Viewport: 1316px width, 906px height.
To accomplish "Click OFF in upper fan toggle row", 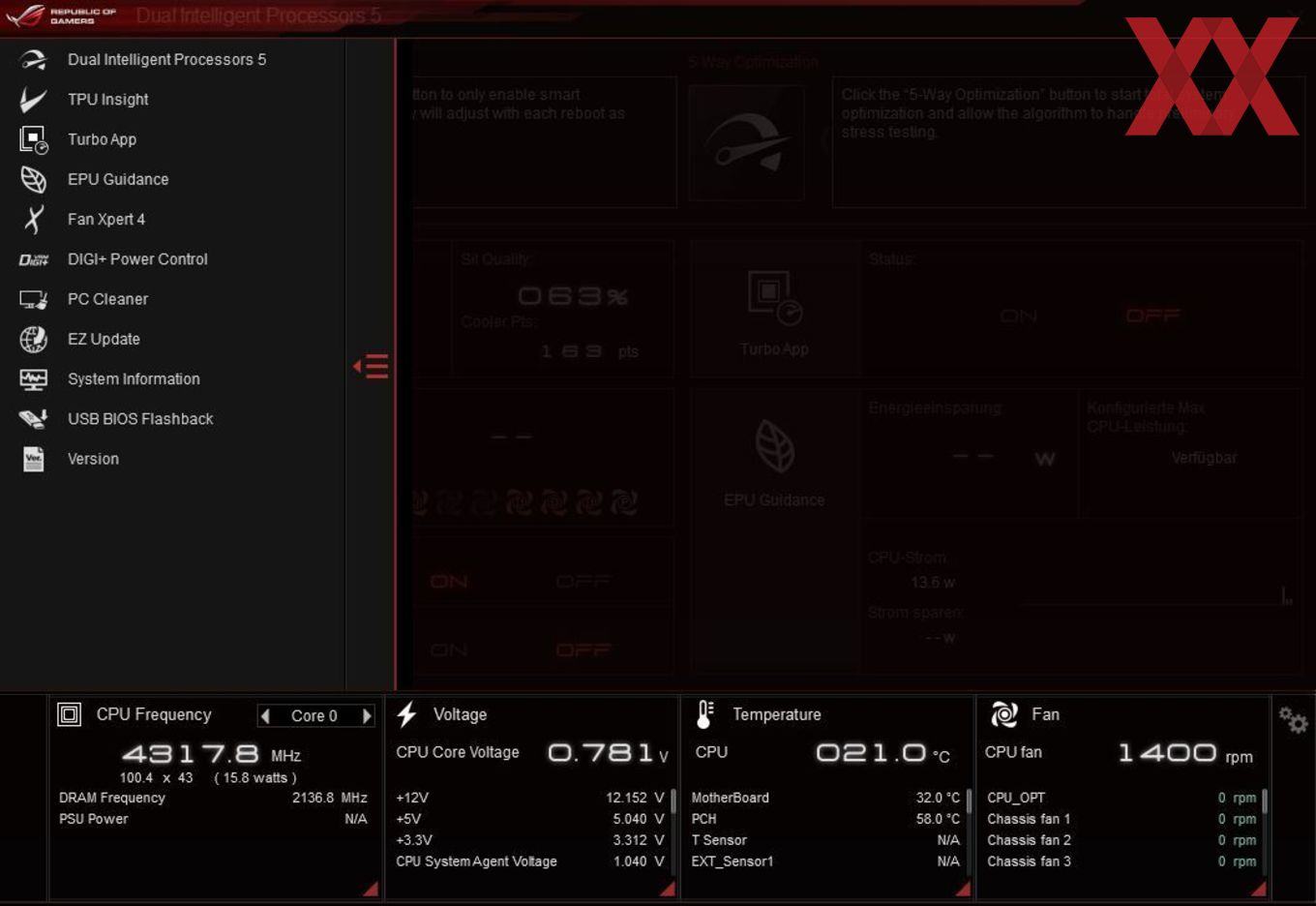I will point(583,582).
